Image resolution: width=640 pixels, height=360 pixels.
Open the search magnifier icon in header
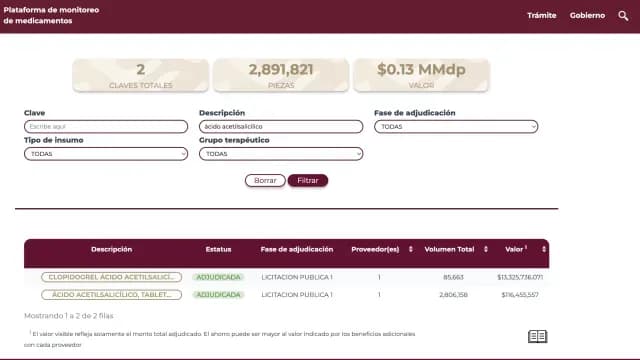pos(623,16)
